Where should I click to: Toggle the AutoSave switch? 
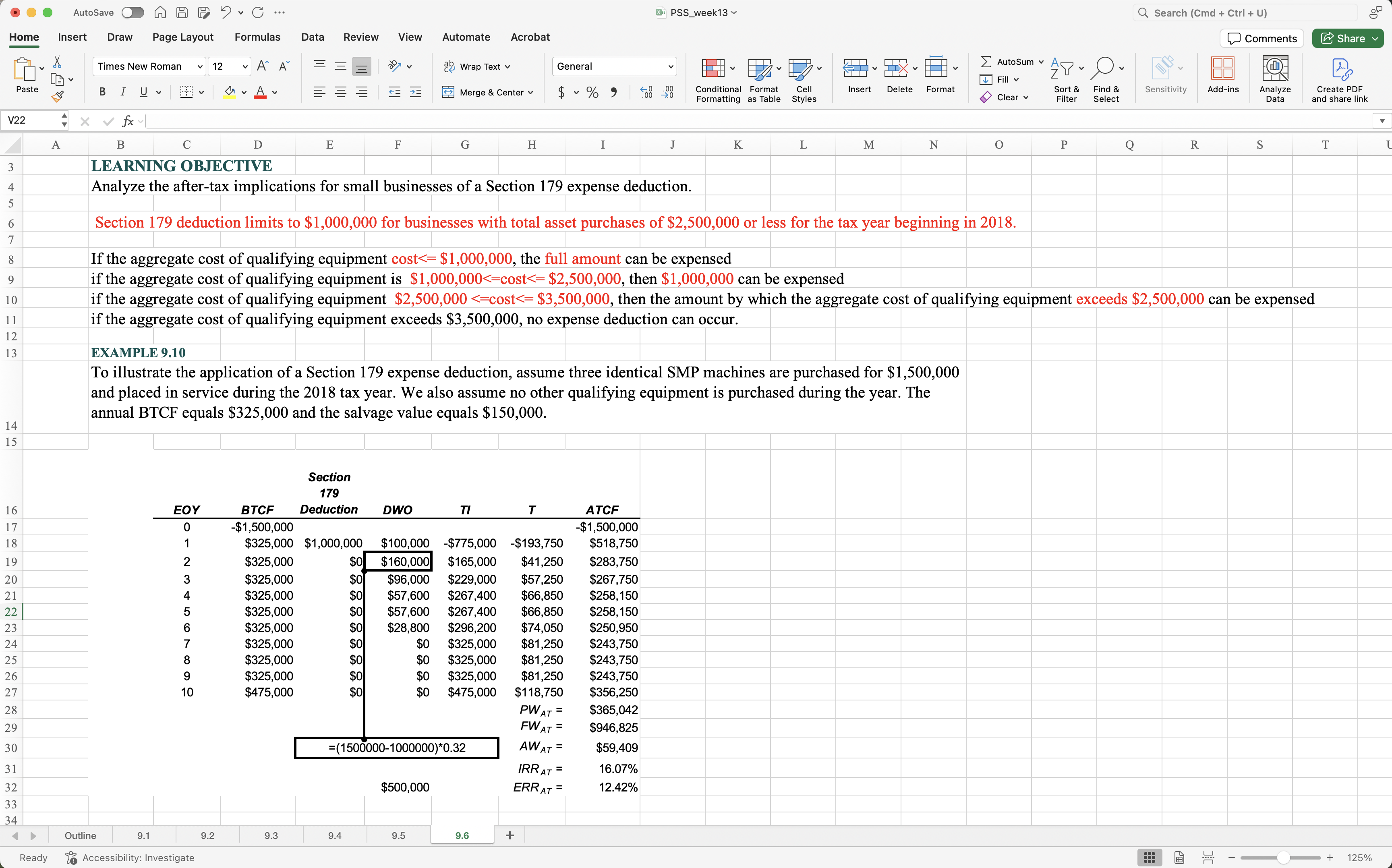133,12
